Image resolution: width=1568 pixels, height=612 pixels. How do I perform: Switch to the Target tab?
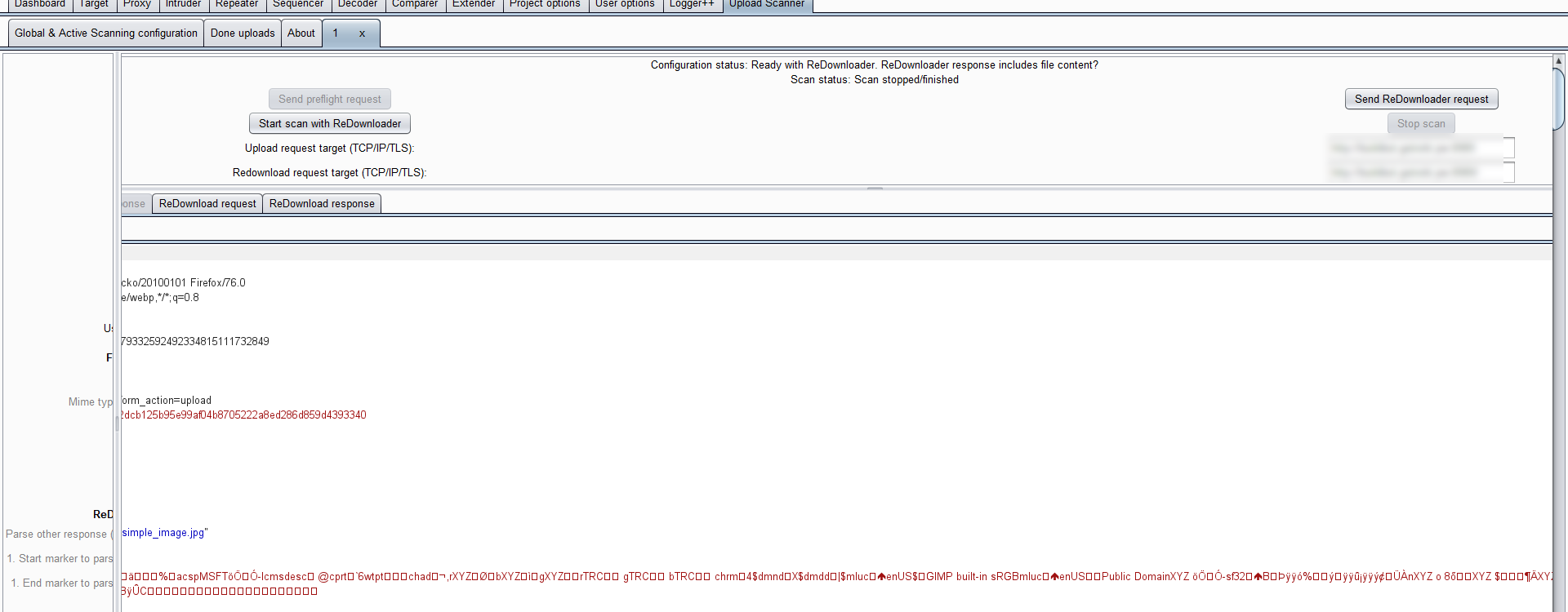point(94,5)
